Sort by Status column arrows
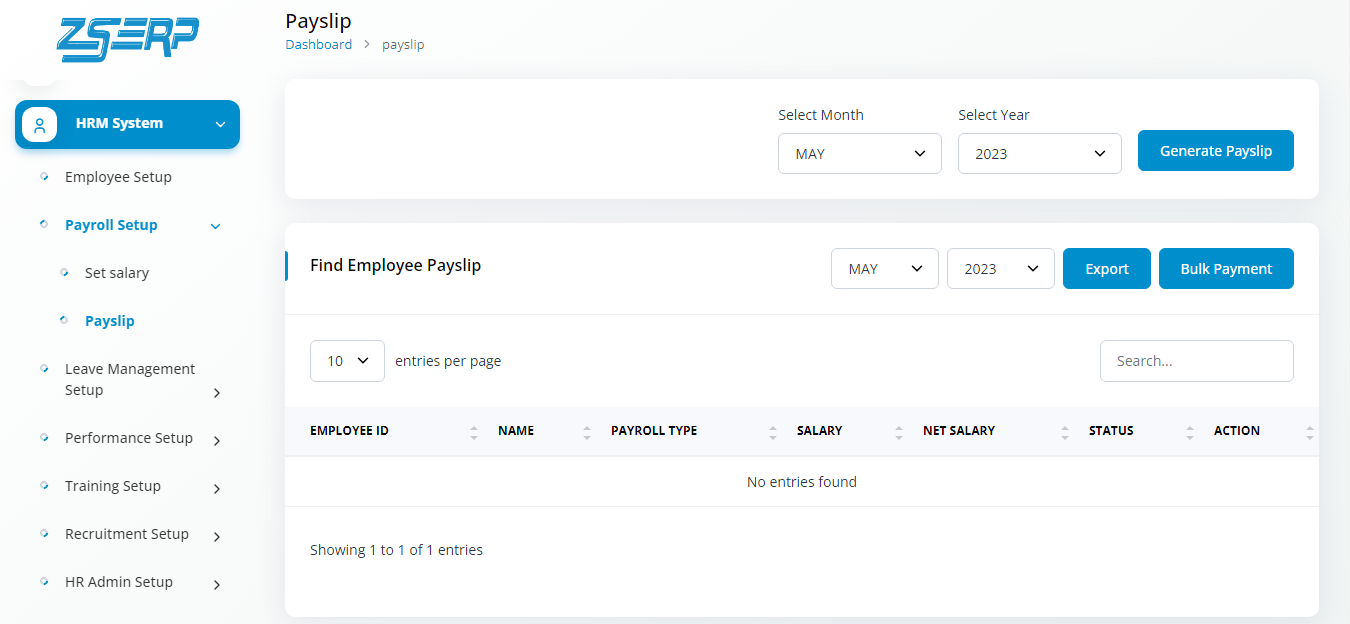 click(x=1190, y=432)
